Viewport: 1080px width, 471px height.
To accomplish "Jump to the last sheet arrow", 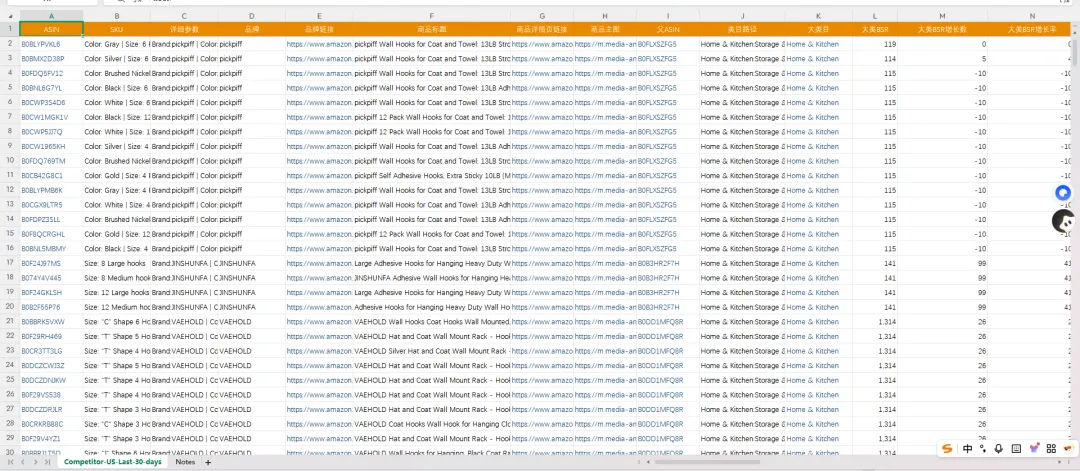I will pyautogui.click(x=47, y=462).
